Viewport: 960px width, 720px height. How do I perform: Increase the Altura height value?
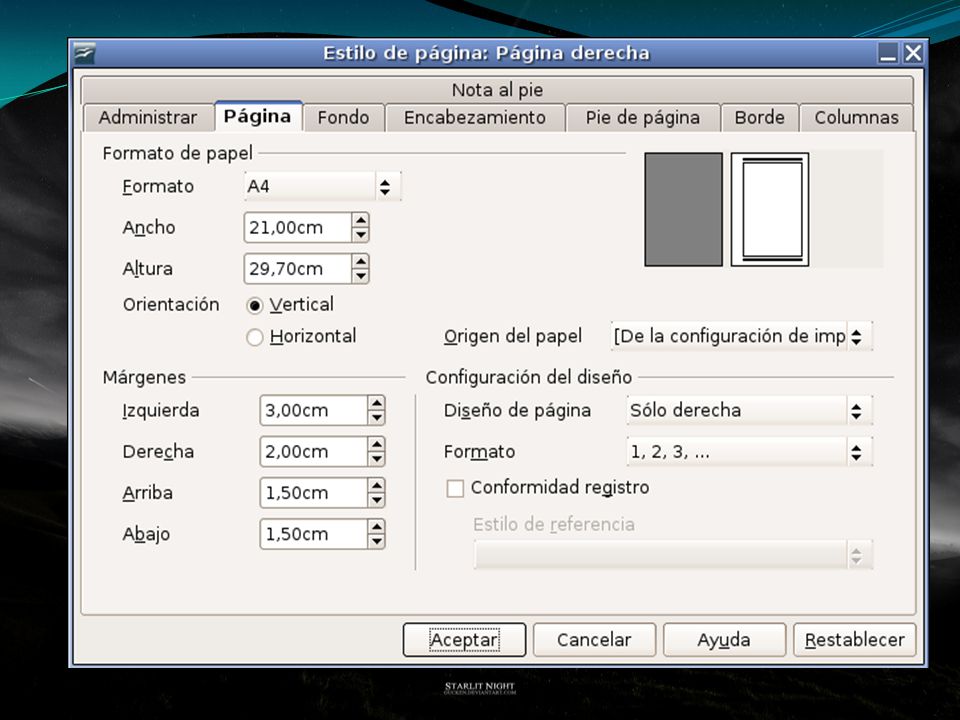(x=361, y=261)
